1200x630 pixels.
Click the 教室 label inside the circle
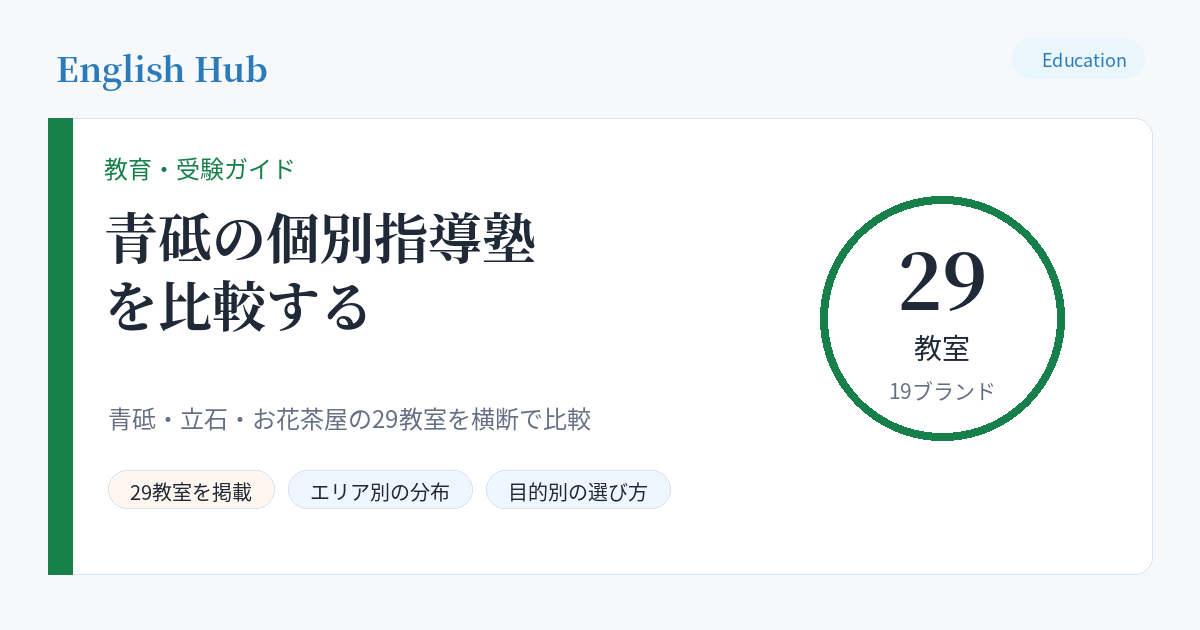pos(942,348)
